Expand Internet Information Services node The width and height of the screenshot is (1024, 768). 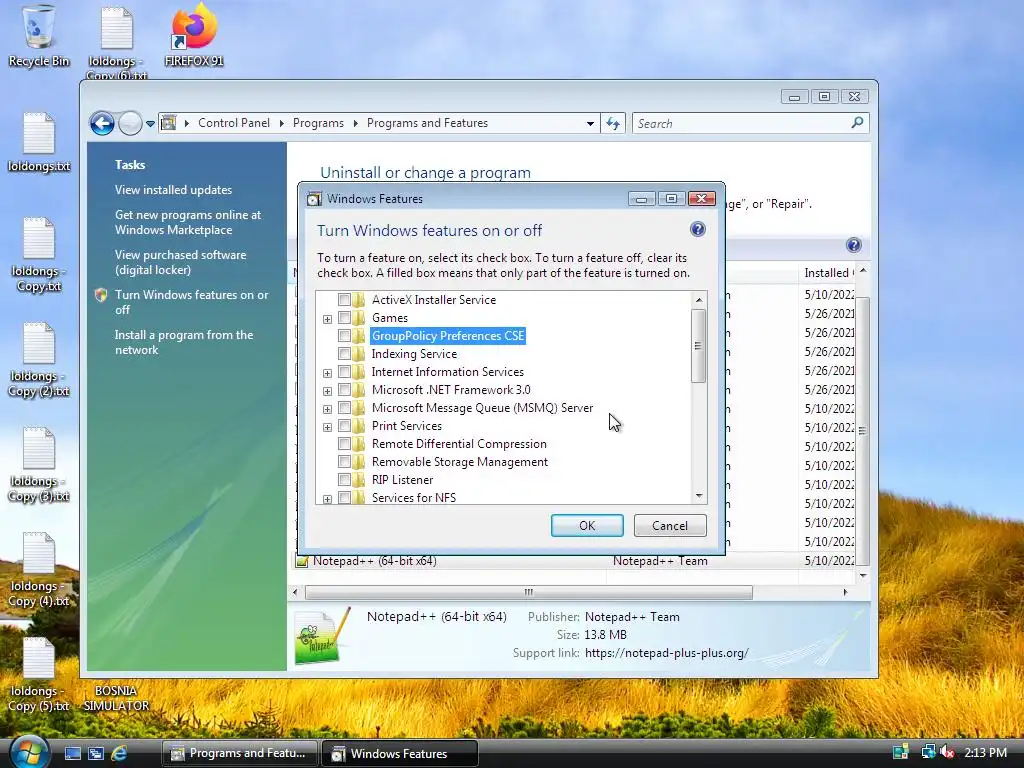(x=327, y=374)
